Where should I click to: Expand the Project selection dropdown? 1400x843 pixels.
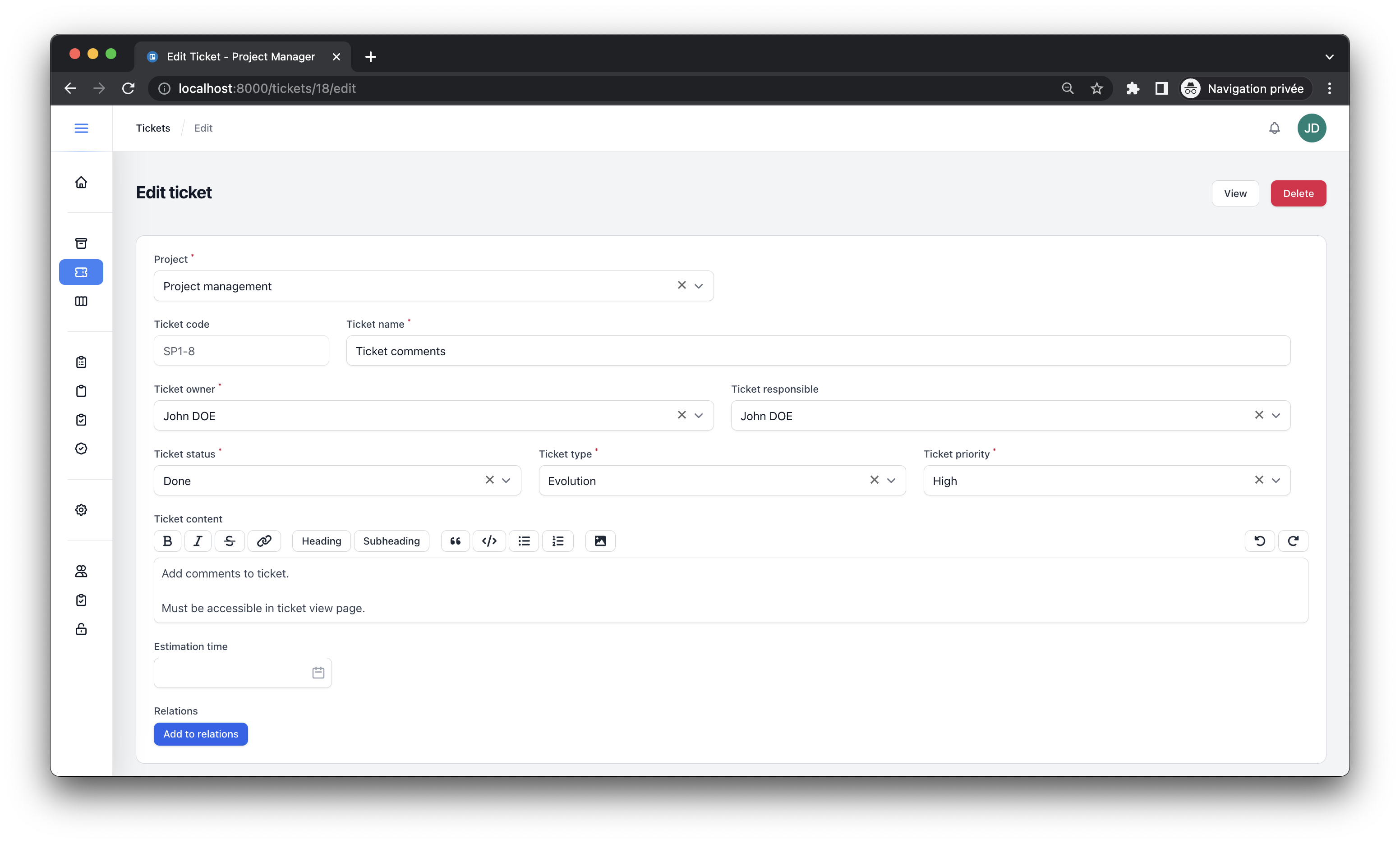coord(699,286)
